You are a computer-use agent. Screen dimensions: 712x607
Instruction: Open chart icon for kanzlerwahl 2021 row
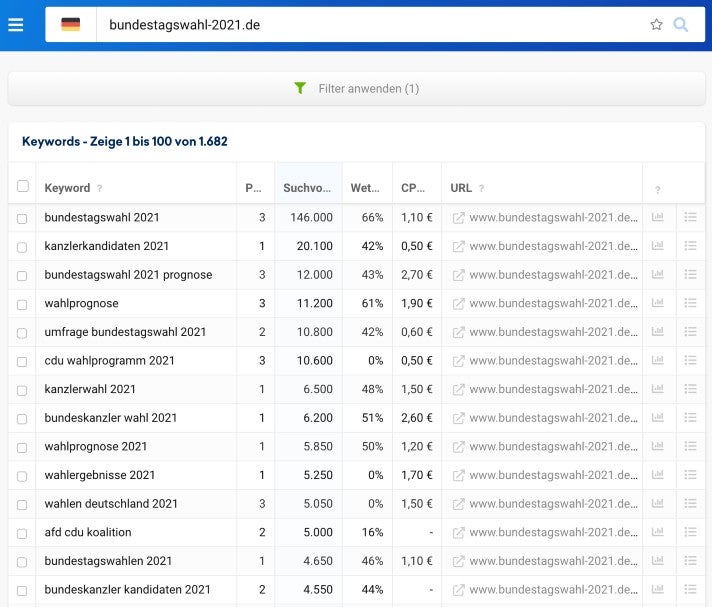coord(658,389)
